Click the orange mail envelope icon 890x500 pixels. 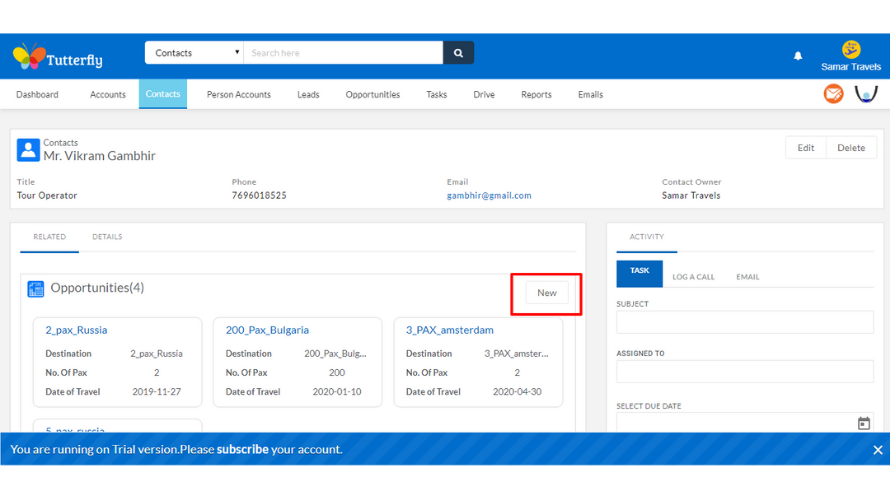click(833, 94)
